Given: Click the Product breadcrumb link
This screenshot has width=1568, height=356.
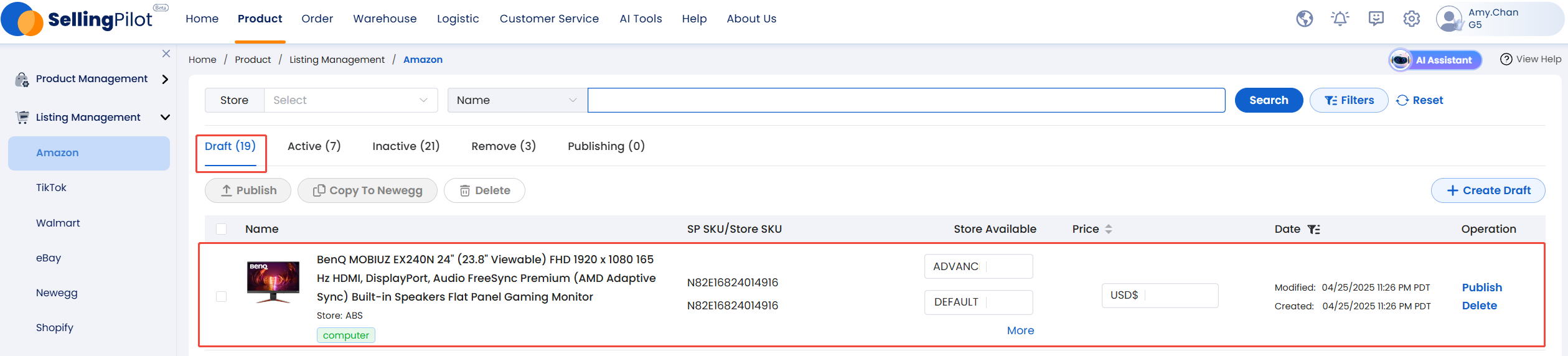Looking at the screenshot, I should (253, 60).
